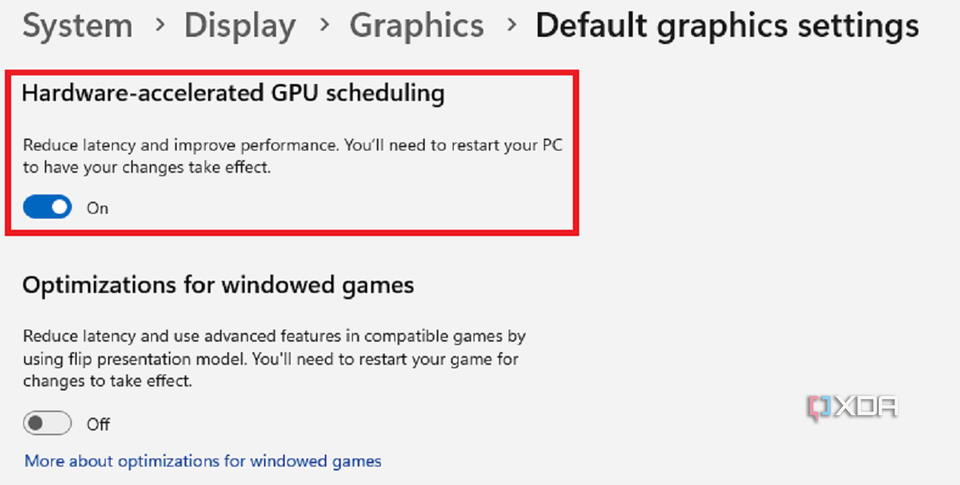Navigate to the Graphics breadcrumb
The width and height of the screenshot is (960, 485).
coord(415,27)
